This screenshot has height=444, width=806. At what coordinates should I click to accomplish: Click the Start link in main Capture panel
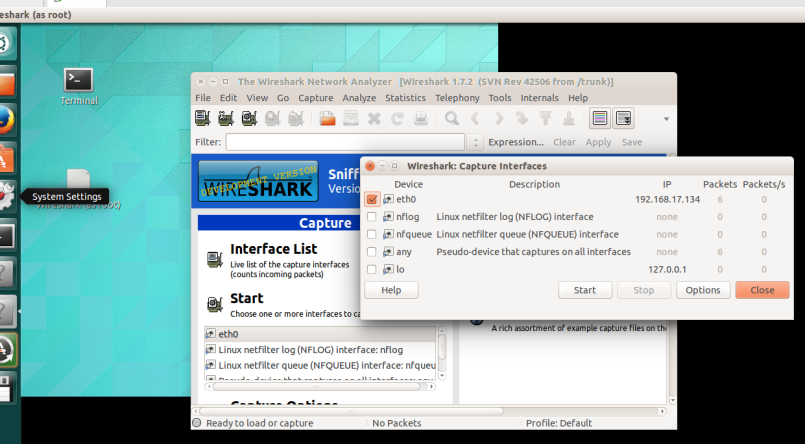[x=247, y=299]
